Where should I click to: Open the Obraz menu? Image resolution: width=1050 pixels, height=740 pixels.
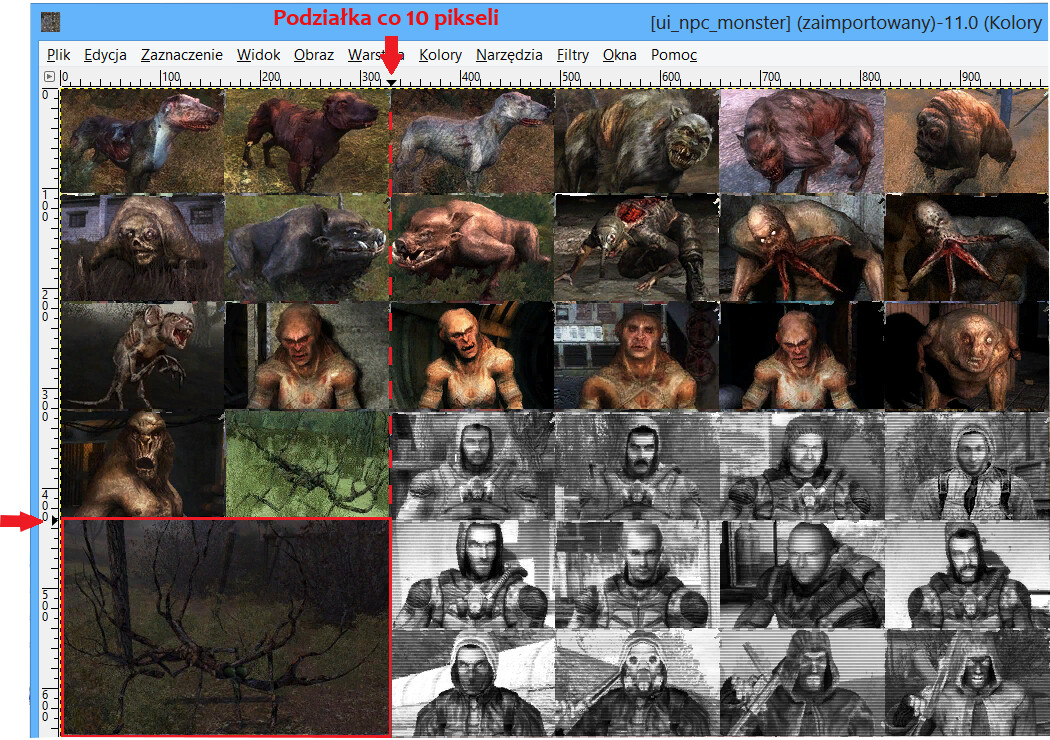[x=313, y=55]
